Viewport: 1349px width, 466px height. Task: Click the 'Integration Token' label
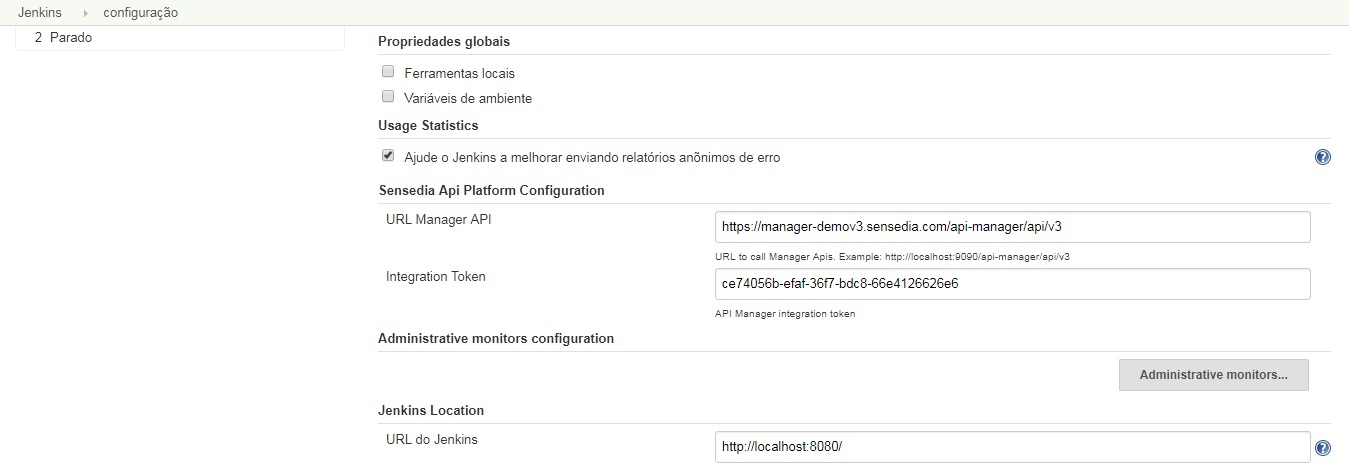436,276
